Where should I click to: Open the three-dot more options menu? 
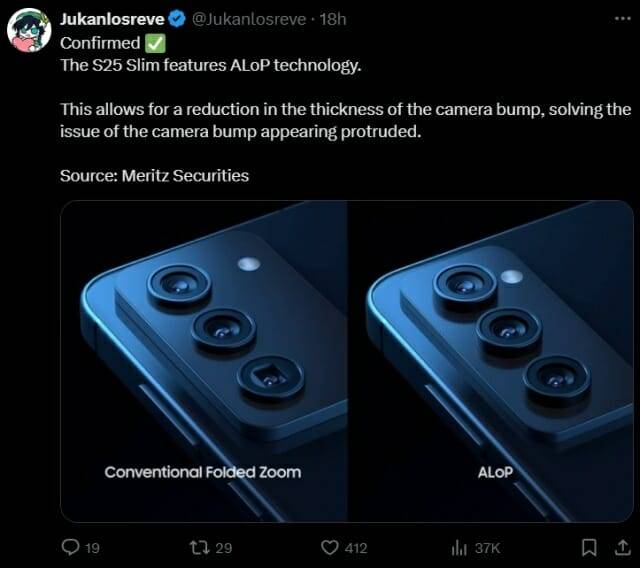tap(622, 18)
